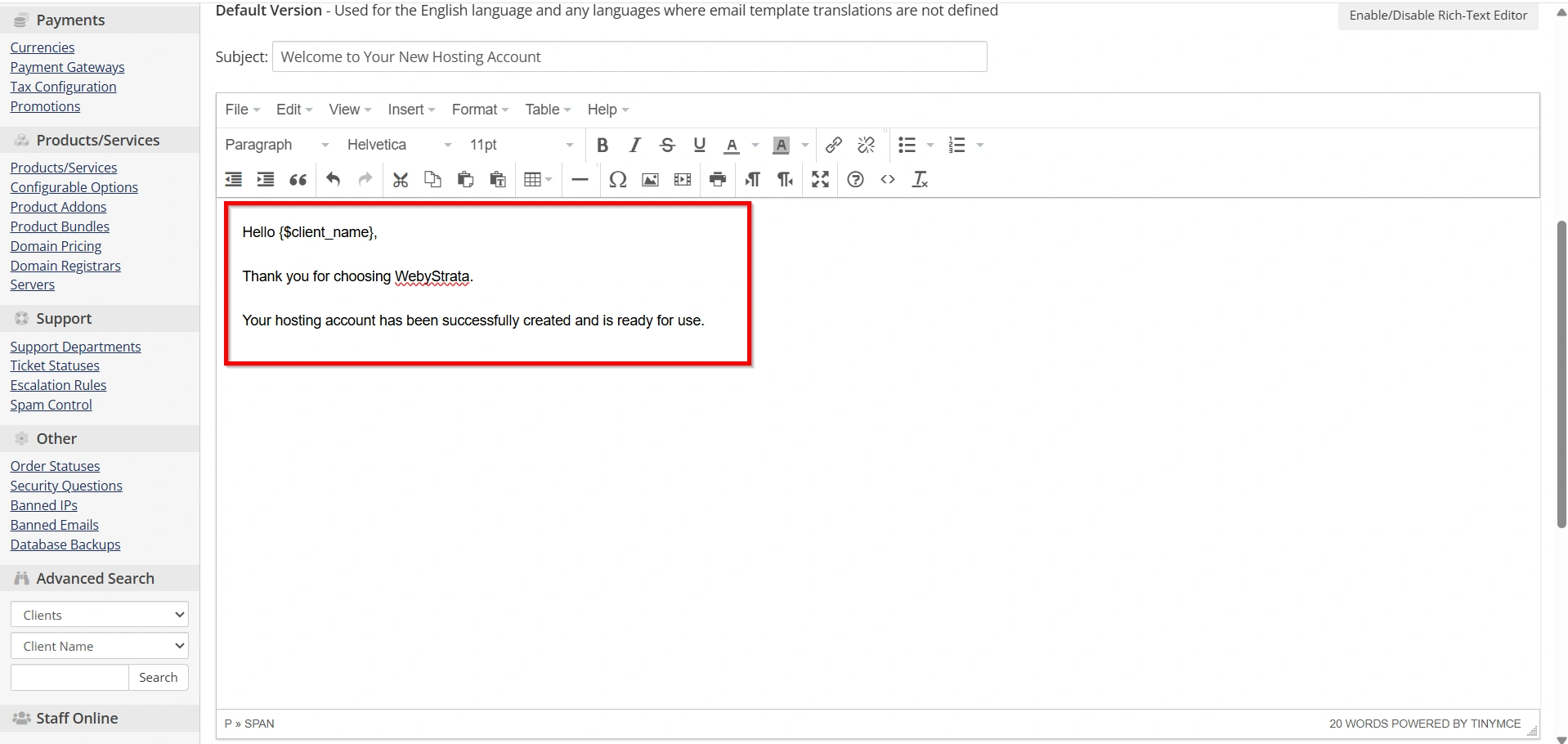Open the View menu

[x=350, y=110]
